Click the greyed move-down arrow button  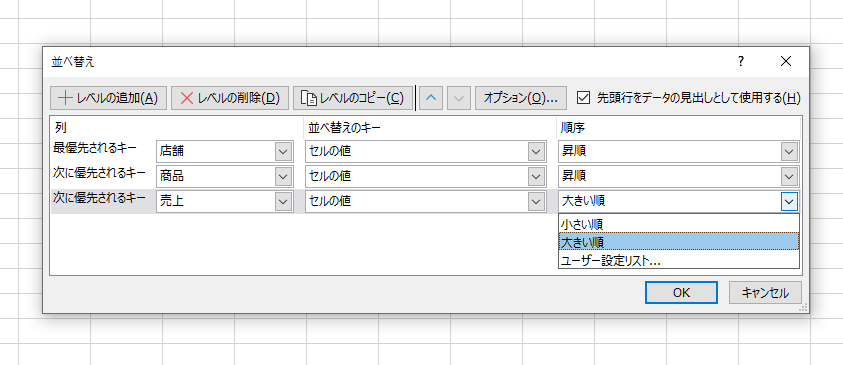[x=459, y=98]
